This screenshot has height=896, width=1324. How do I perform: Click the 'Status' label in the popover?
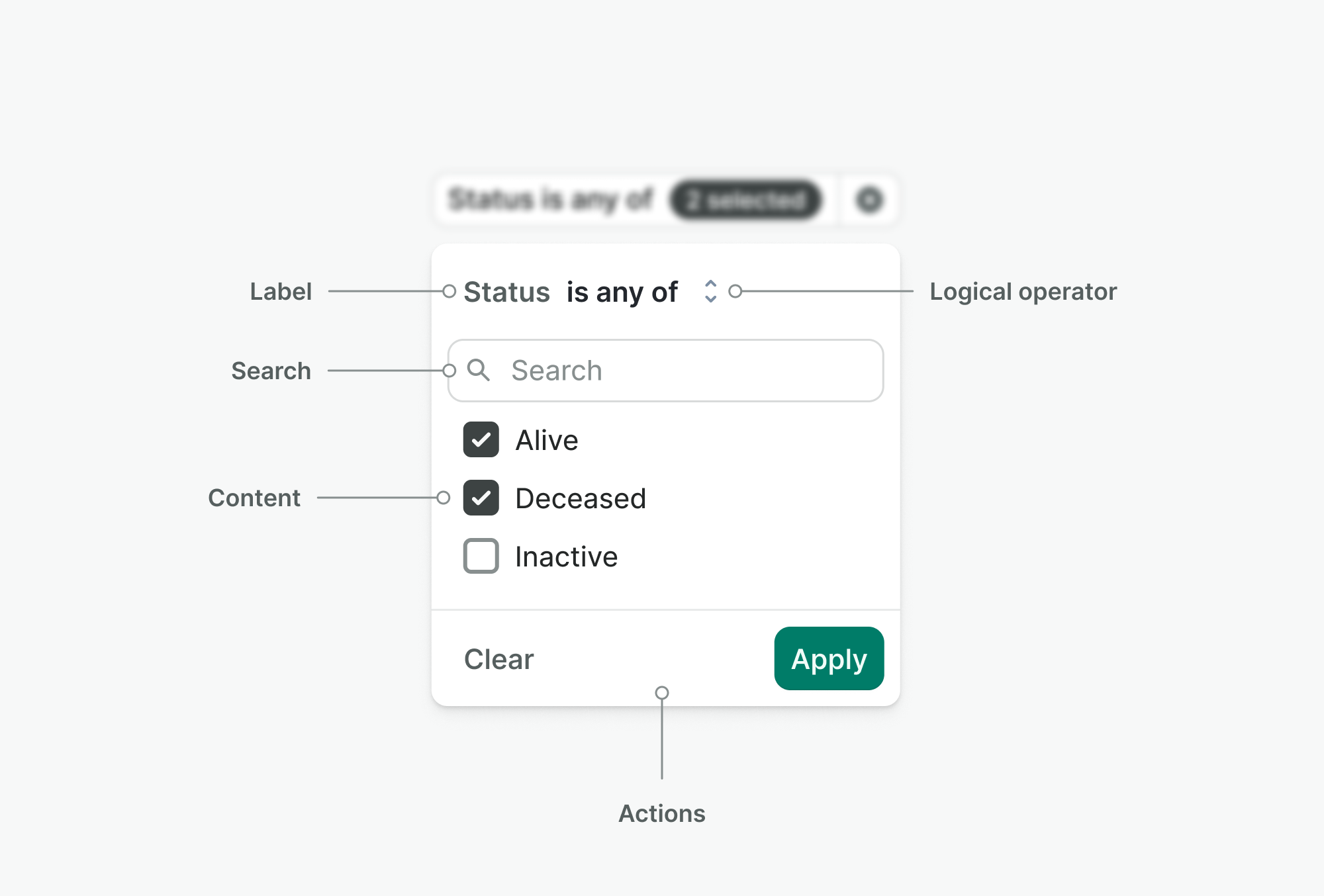(x=506, y=292)
